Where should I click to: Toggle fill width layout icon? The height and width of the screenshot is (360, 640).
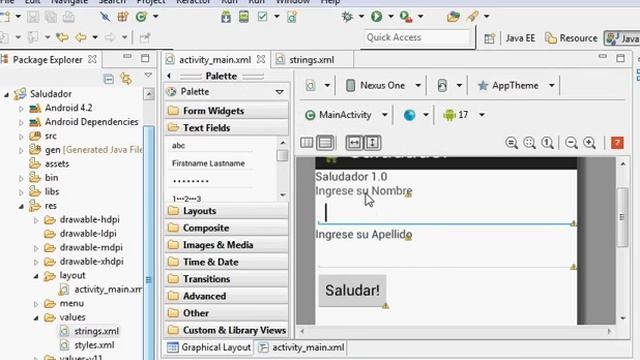click(x=354, y=143)
